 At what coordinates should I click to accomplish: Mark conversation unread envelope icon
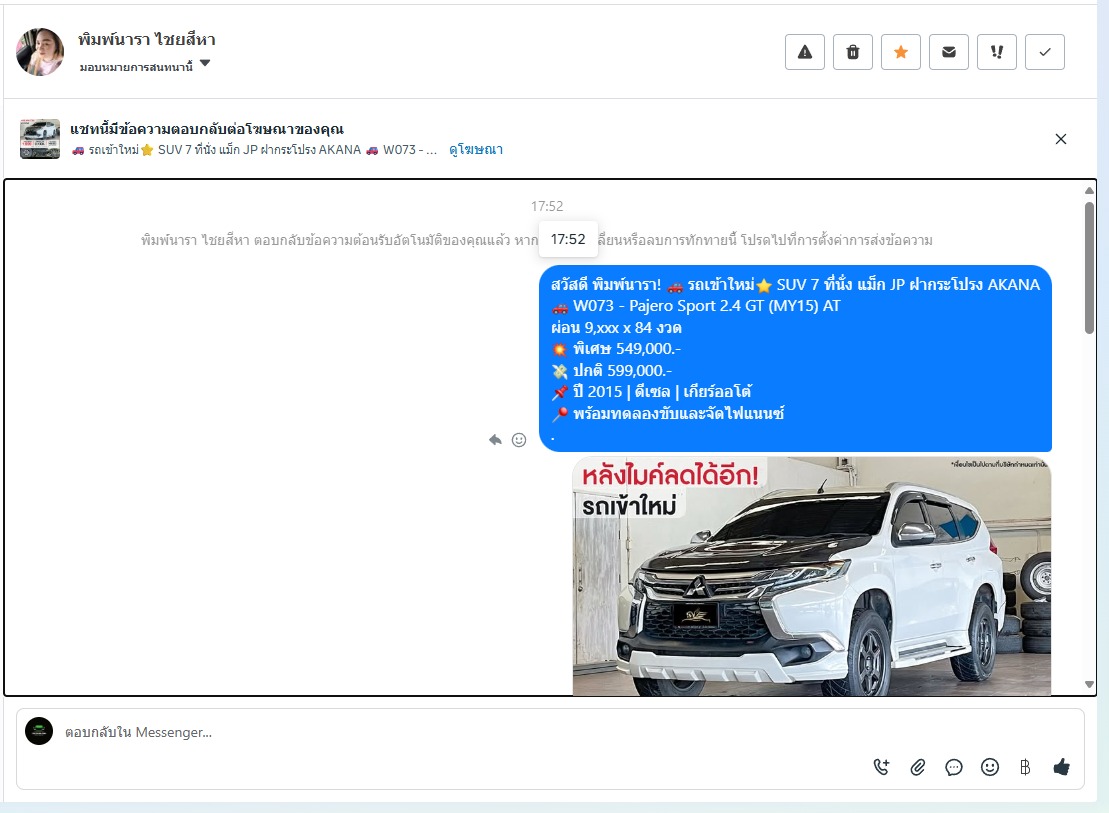(x=949, y=52)
